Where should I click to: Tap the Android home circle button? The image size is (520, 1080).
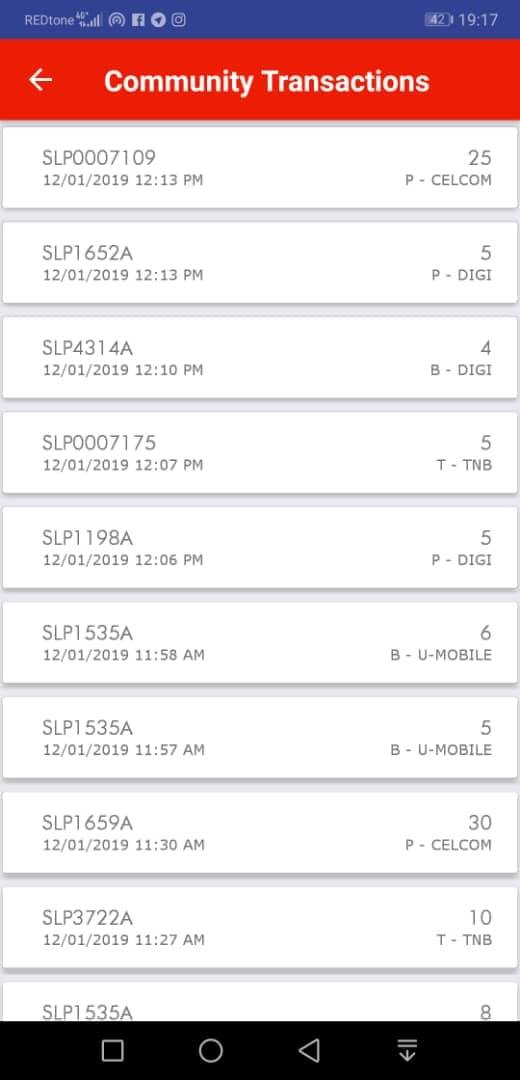[x=211, y=1050]
